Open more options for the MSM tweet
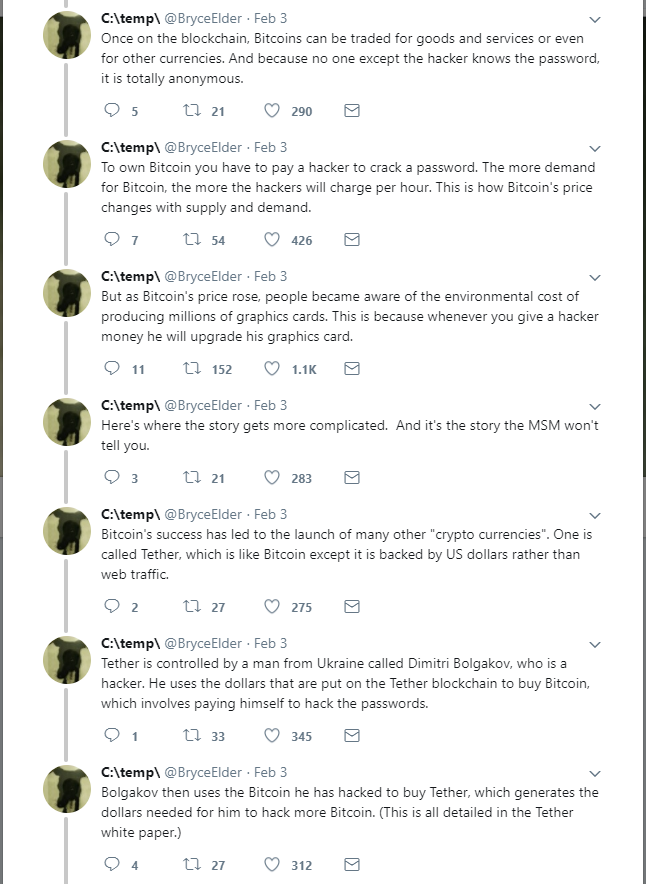This screenshot has width=646, height=884. (x=595, y=406)
